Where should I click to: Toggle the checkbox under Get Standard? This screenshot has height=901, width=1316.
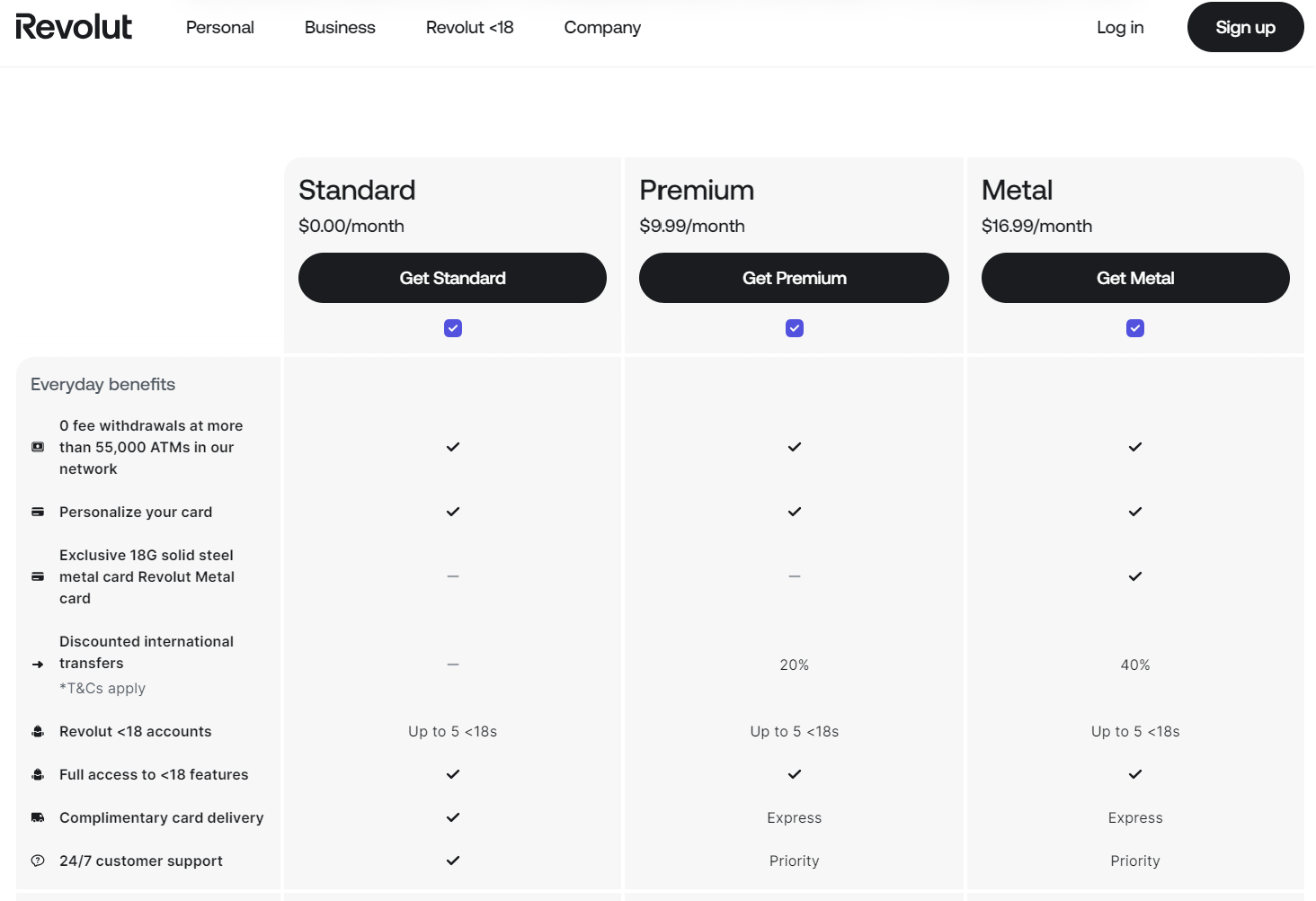453,328
